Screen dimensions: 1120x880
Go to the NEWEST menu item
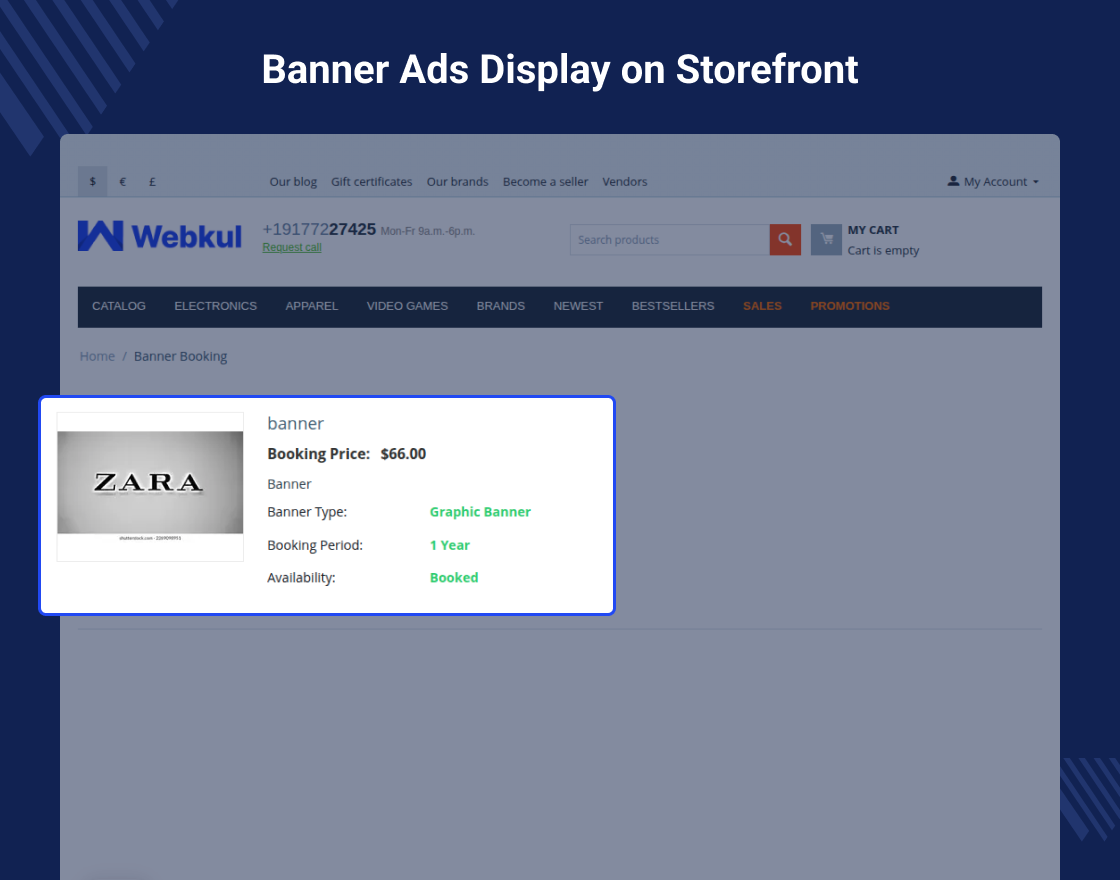point(578,306)
